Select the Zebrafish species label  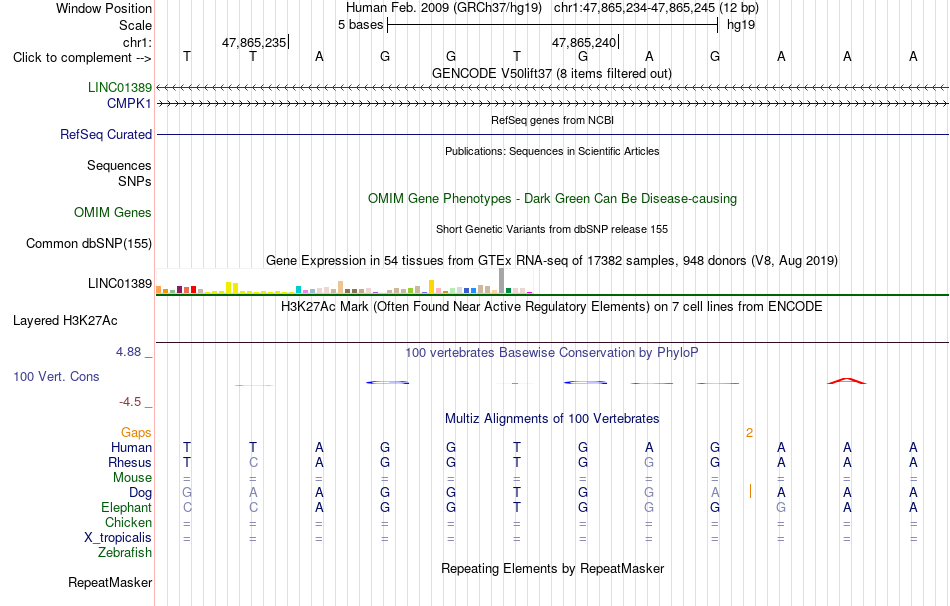click(x=124, y=553)
